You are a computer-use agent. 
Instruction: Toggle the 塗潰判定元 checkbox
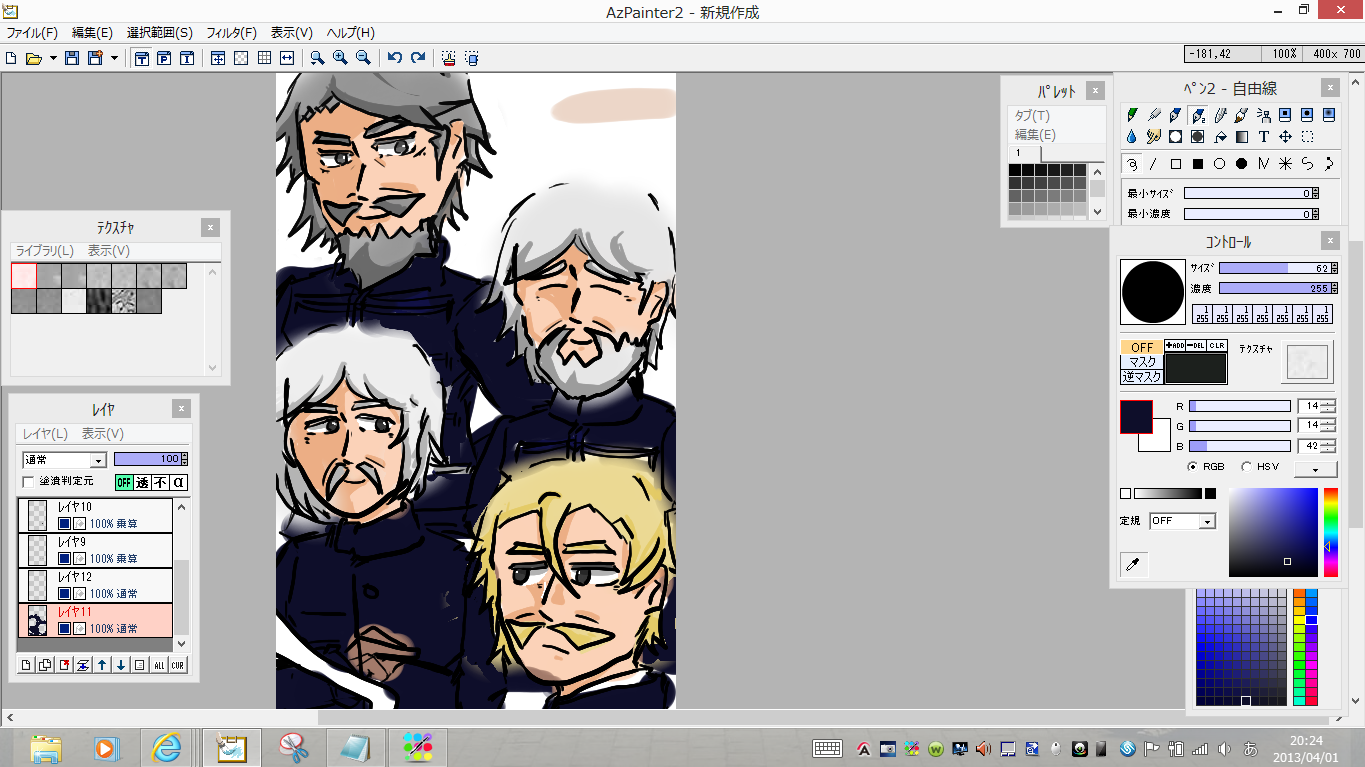click(x=29, y=482)
